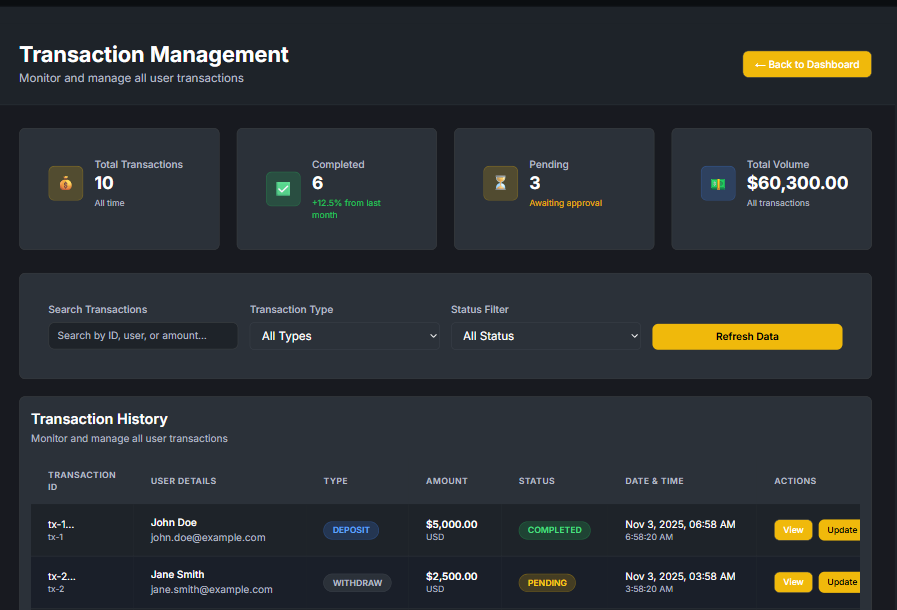Update transaction tx-1
The height and width of the screenshot is (610, 897).
coord(841,529)
